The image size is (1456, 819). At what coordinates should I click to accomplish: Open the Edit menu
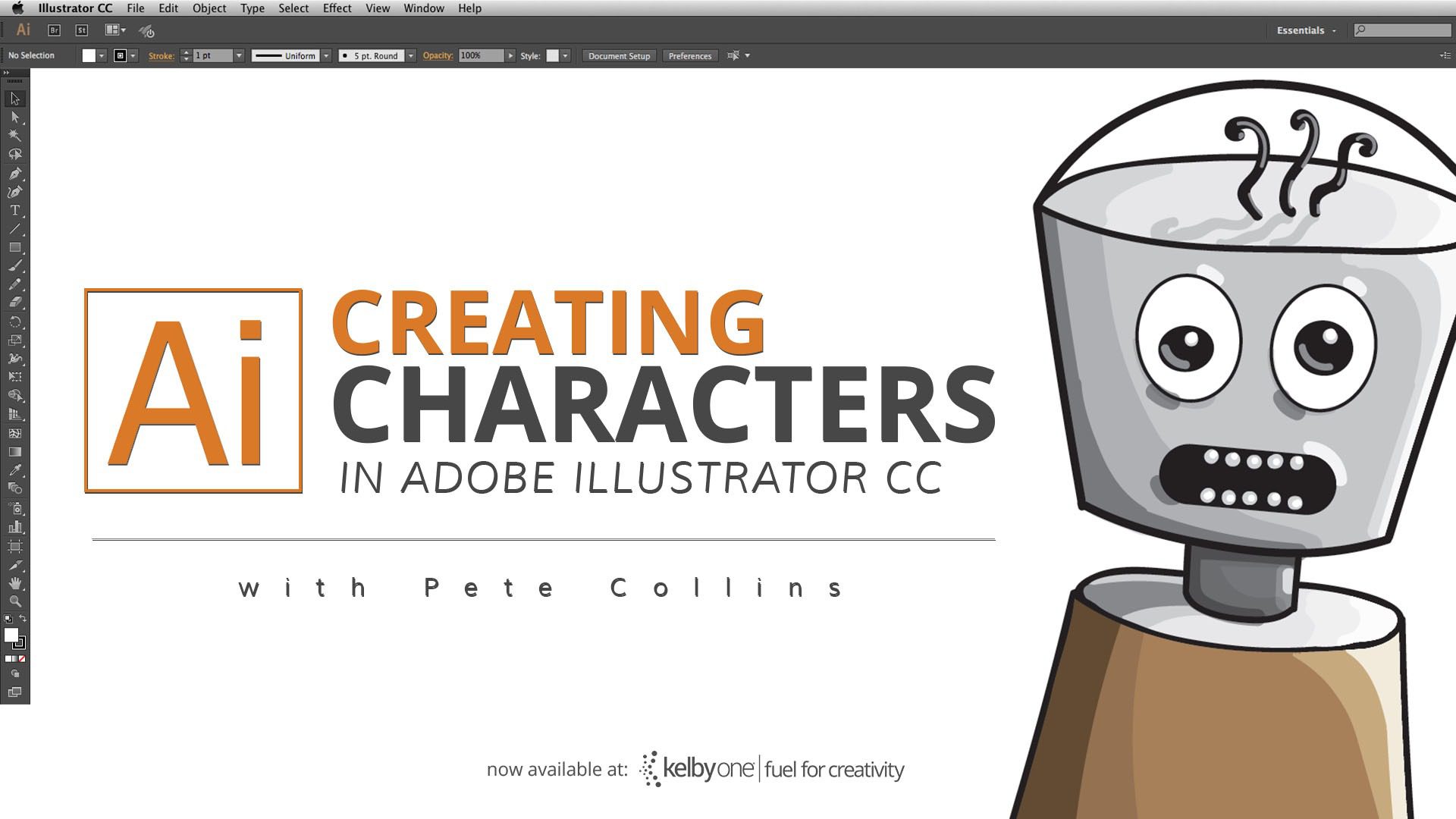(x=168, y=8)
